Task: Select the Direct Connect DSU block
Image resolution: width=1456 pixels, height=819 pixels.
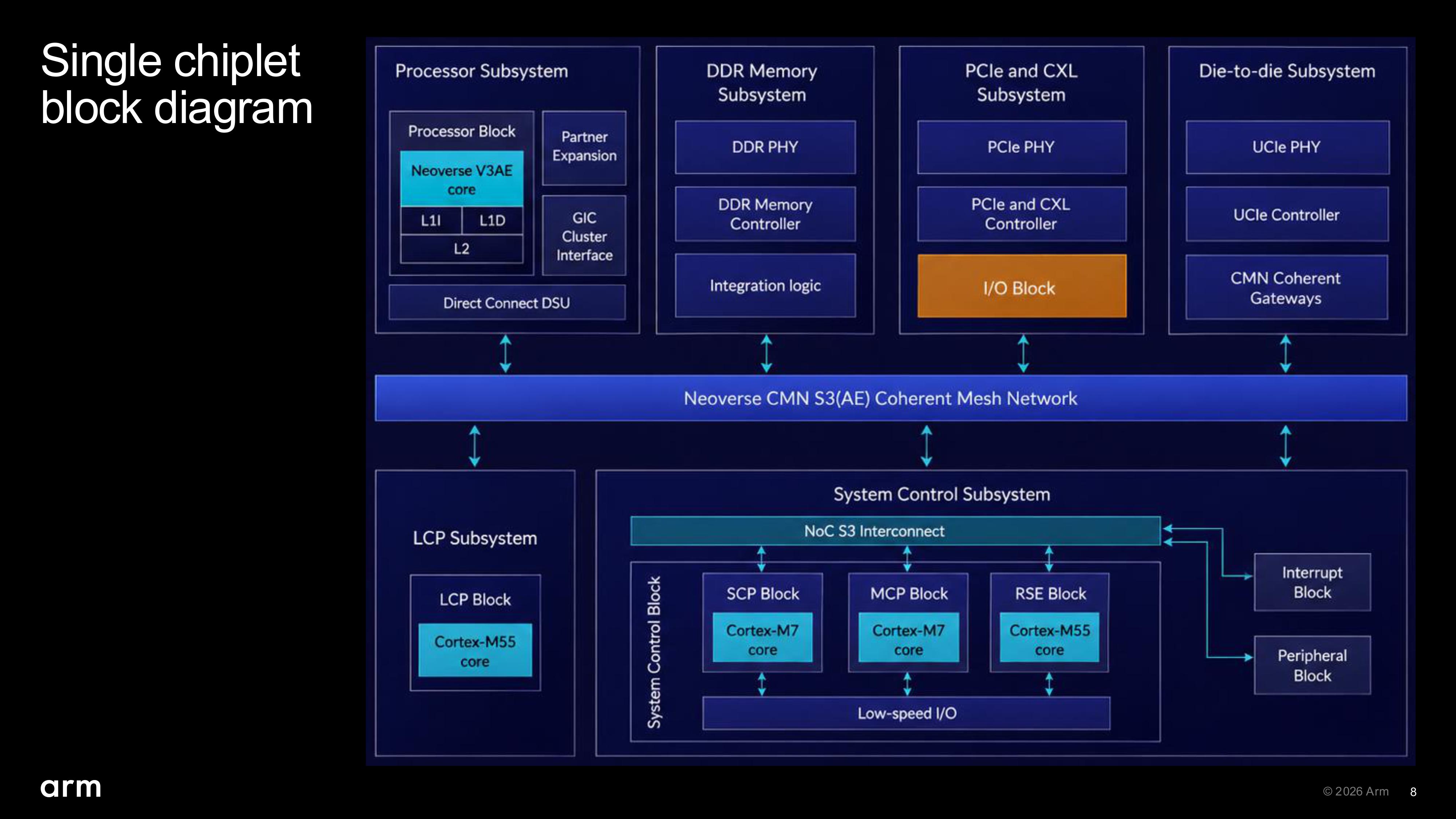Action: 507,302
